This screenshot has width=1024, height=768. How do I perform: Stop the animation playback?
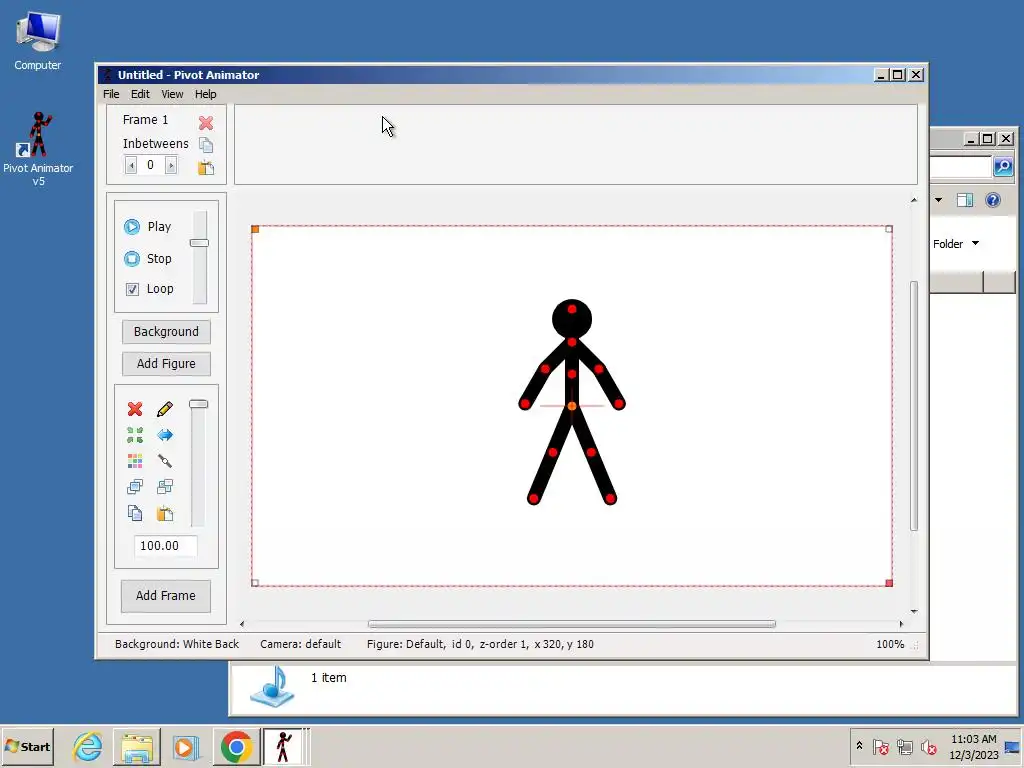(x=148, y=259)
